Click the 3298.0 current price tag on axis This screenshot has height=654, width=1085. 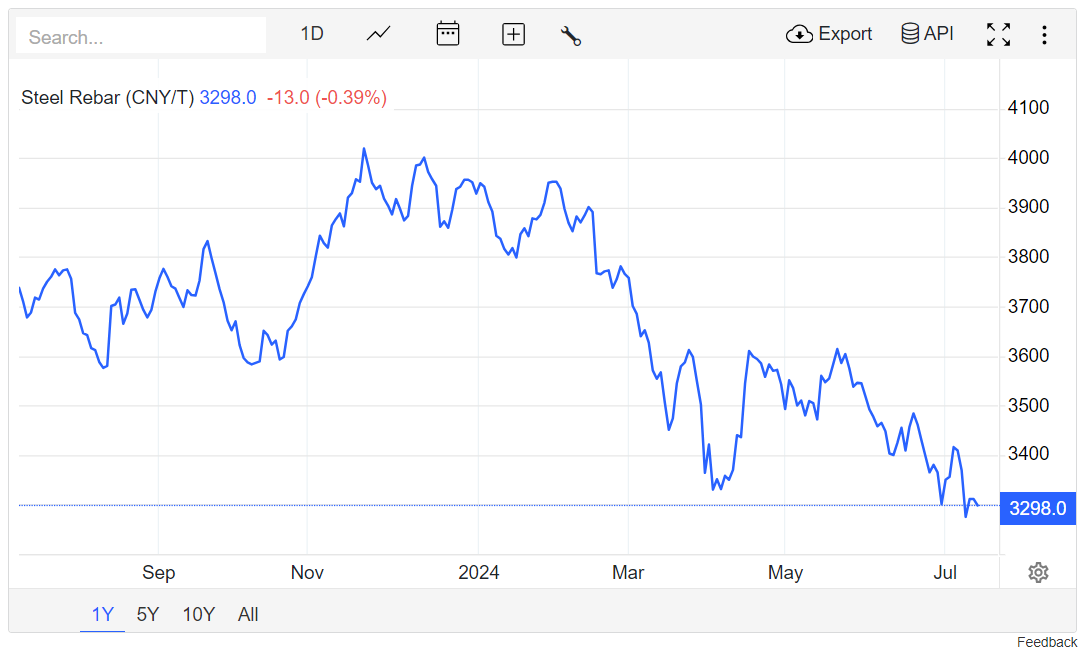1037,508
